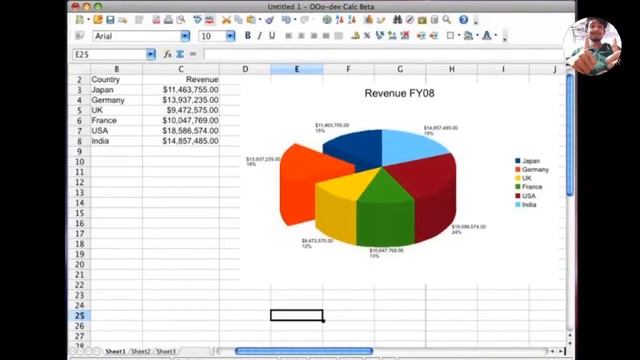Click the Copy icon
The width and height of the screenshot is (640, 360).
tap(238, 20)
